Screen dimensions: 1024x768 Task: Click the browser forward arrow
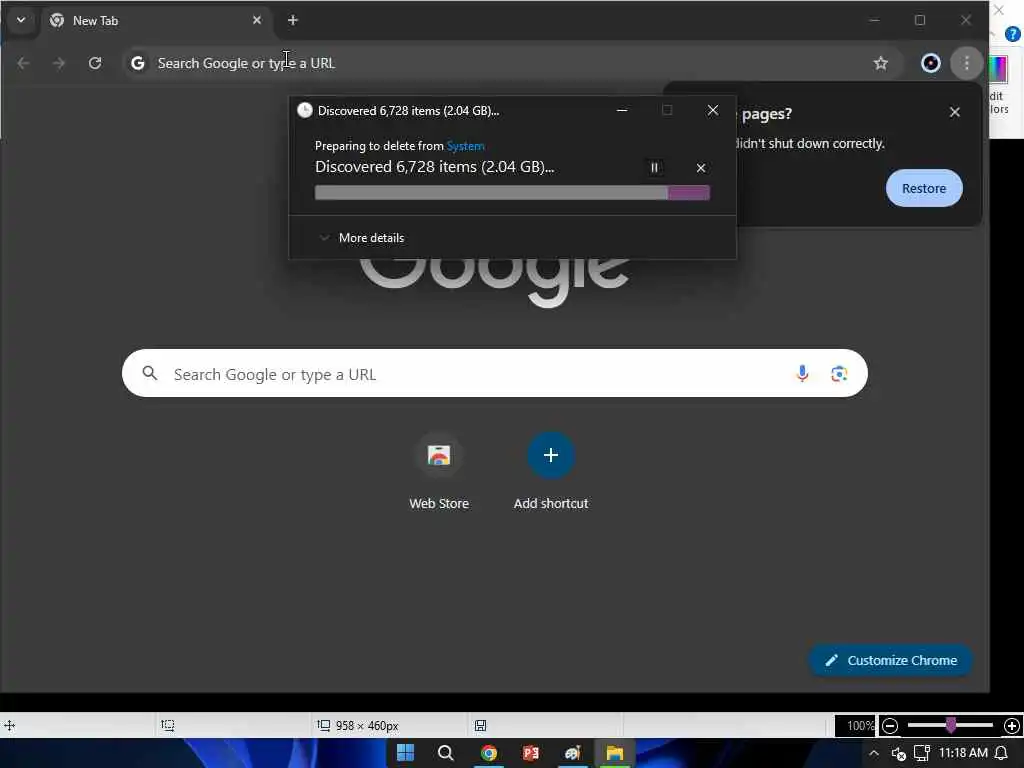(59, 63)
